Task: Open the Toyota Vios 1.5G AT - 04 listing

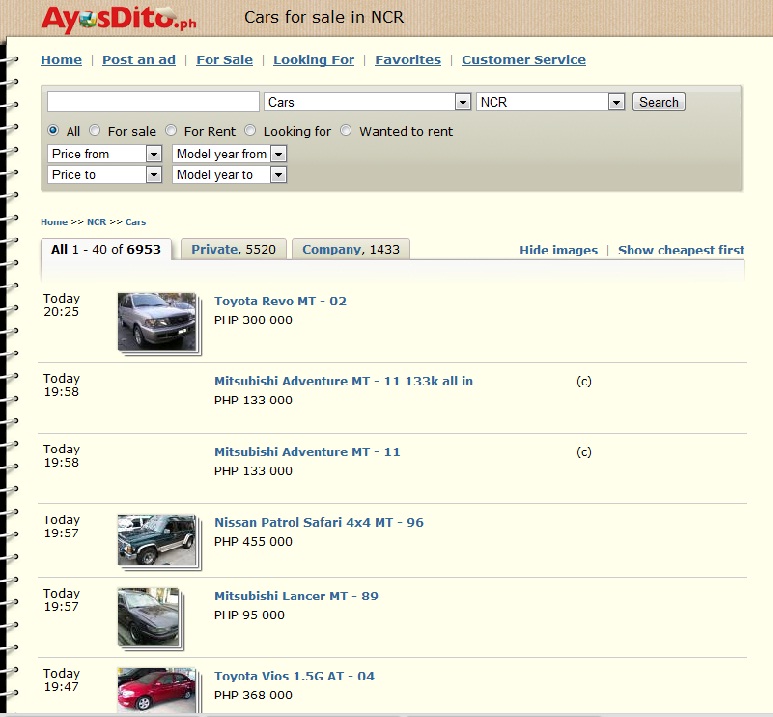Action: [294, 676]
